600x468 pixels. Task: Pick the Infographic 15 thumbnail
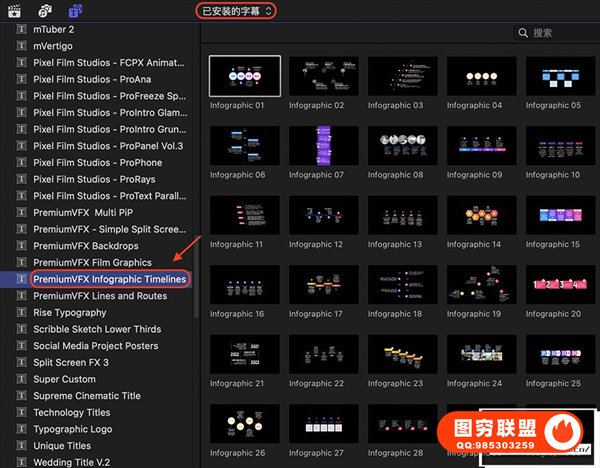coord(560,216)
